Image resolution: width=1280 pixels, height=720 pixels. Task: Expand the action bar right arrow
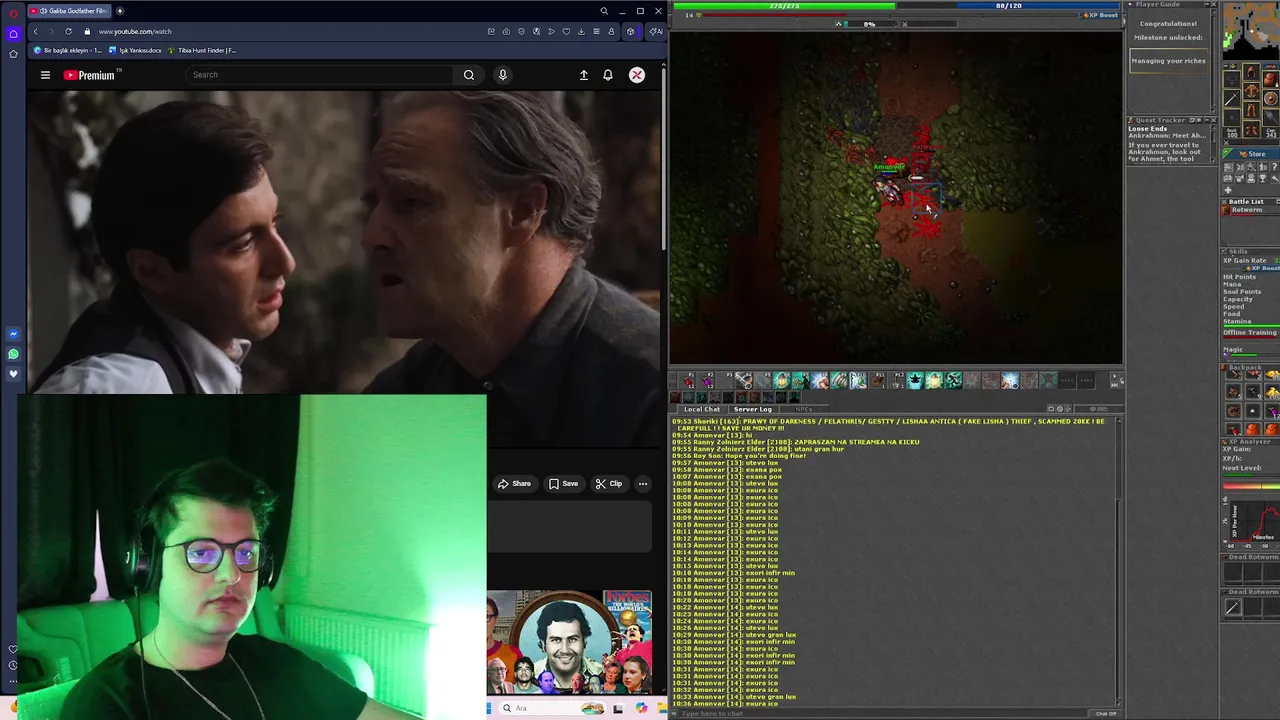point(1114,376)
